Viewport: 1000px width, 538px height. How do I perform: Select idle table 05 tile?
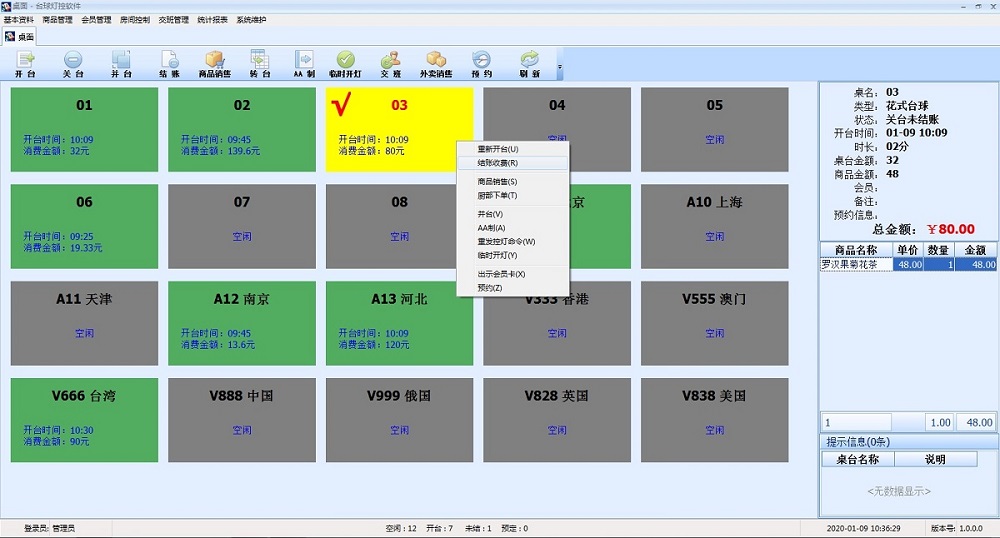pos(714,129)
